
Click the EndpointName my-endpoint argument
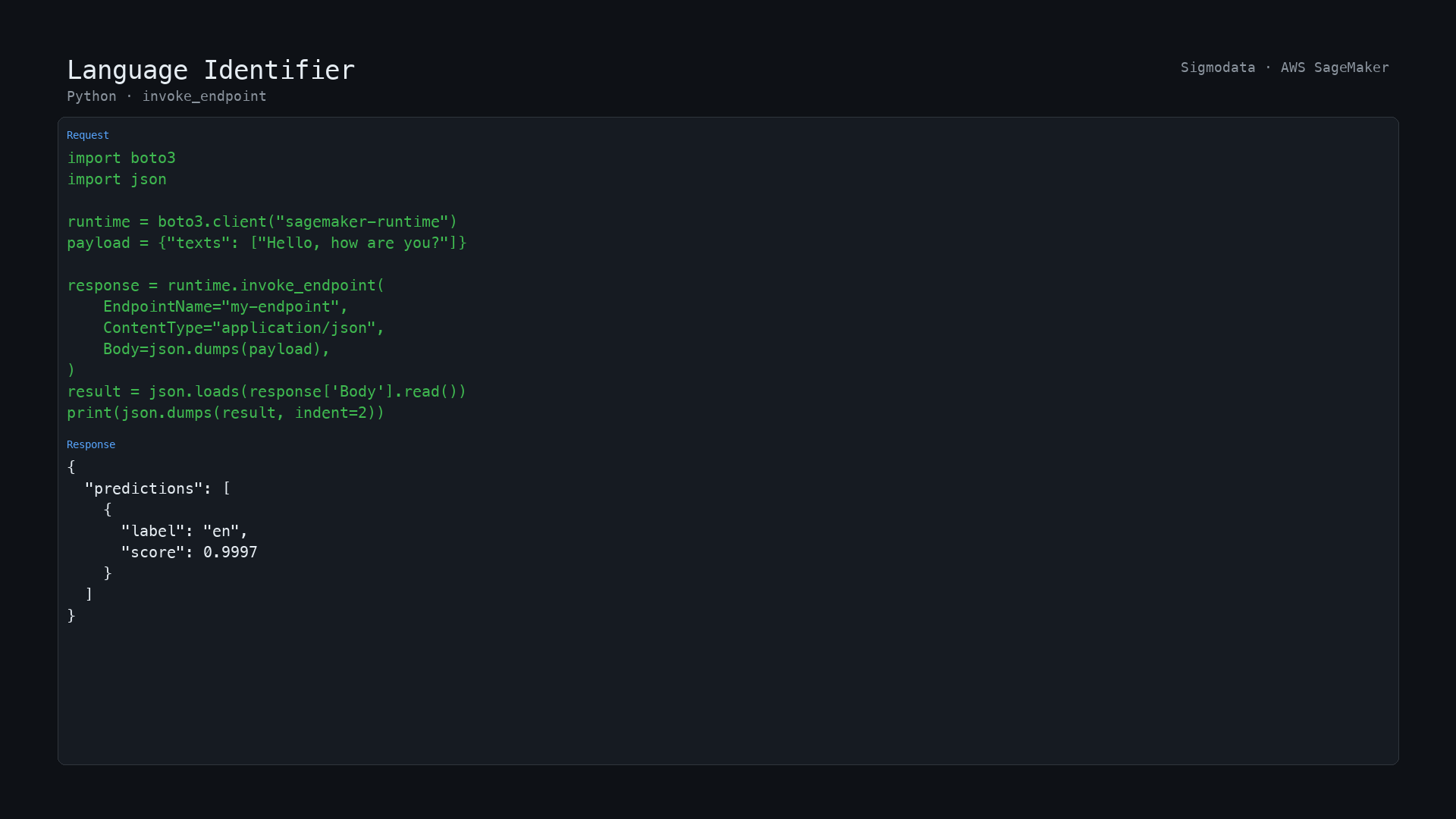pos(225,306)
